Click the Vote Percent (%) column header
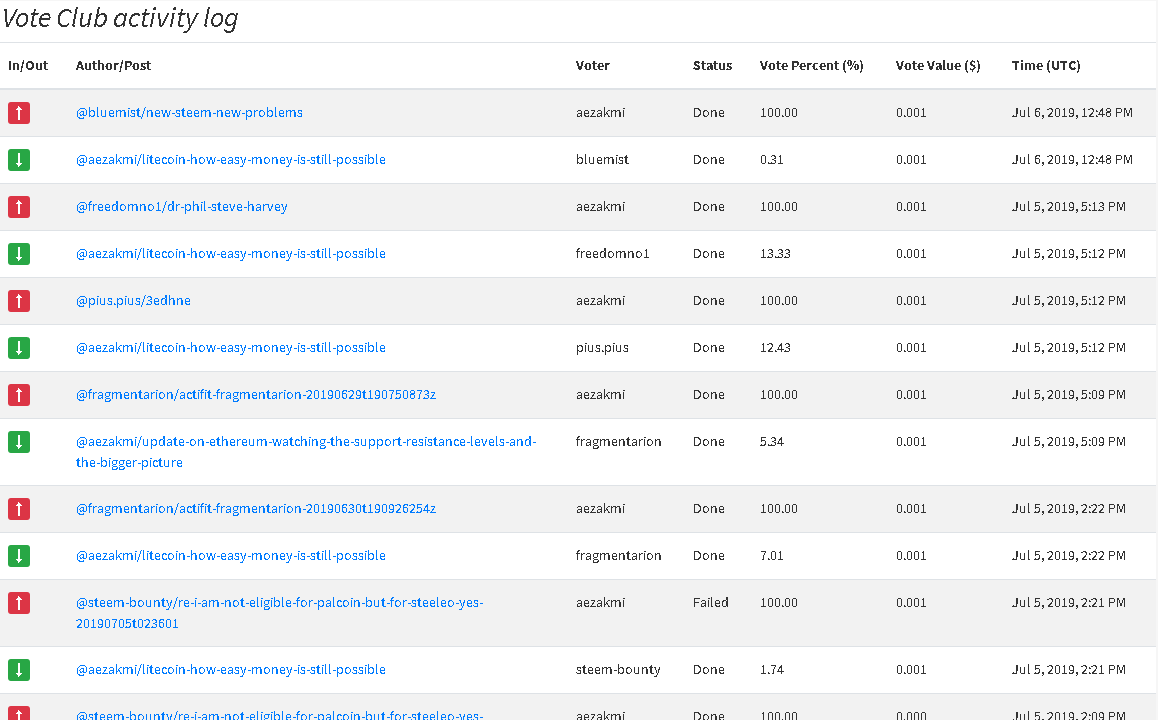This screenshot has width=1158, height=720. click(x=811, y=66)
